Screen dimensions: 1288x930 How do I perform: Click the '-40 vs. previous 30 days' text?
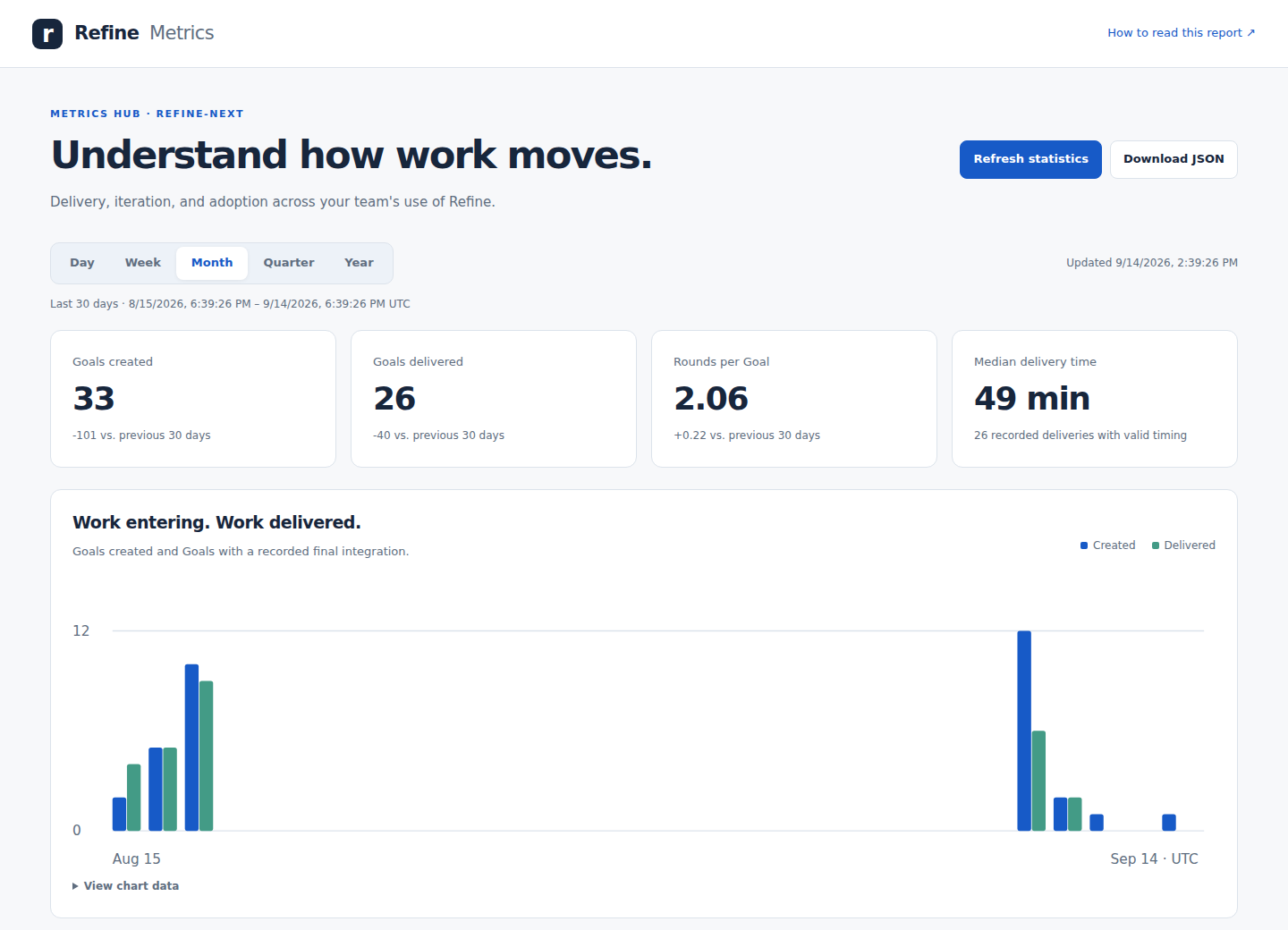[x=438, y=435]
